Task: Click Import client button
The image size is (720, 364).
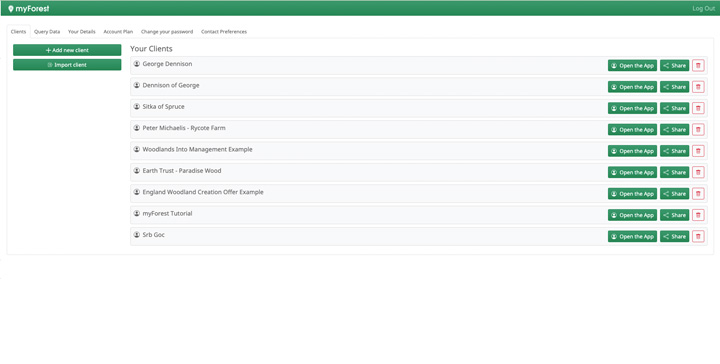Action: pos(67,65)
